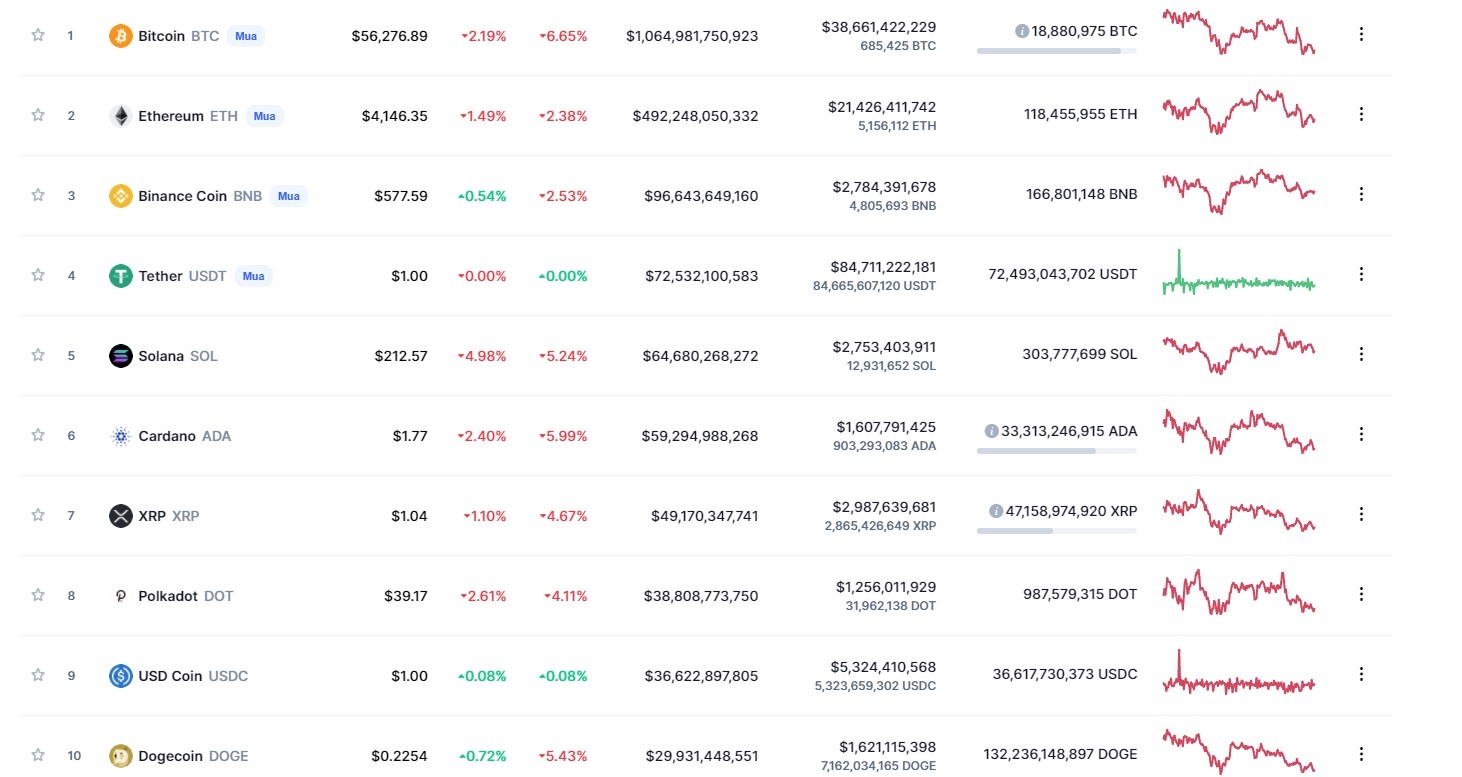Click the Cardano logo icon
1462x777 pixels.
120,436
